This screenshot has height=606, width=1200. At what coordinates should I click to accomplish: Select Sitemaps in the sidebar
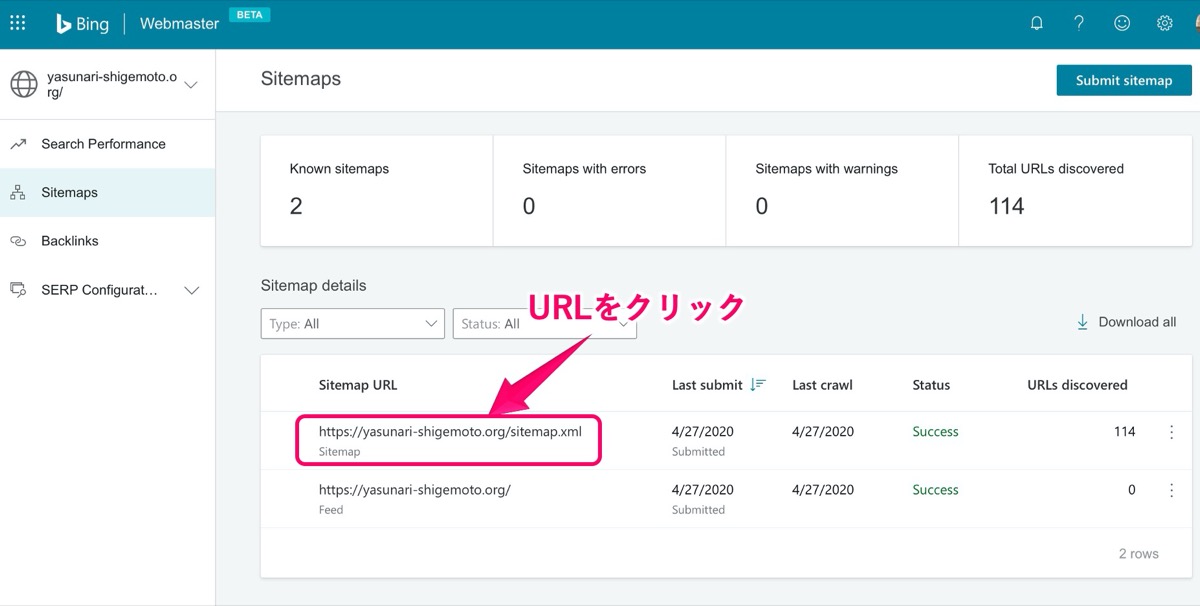(x=107, y=193)
